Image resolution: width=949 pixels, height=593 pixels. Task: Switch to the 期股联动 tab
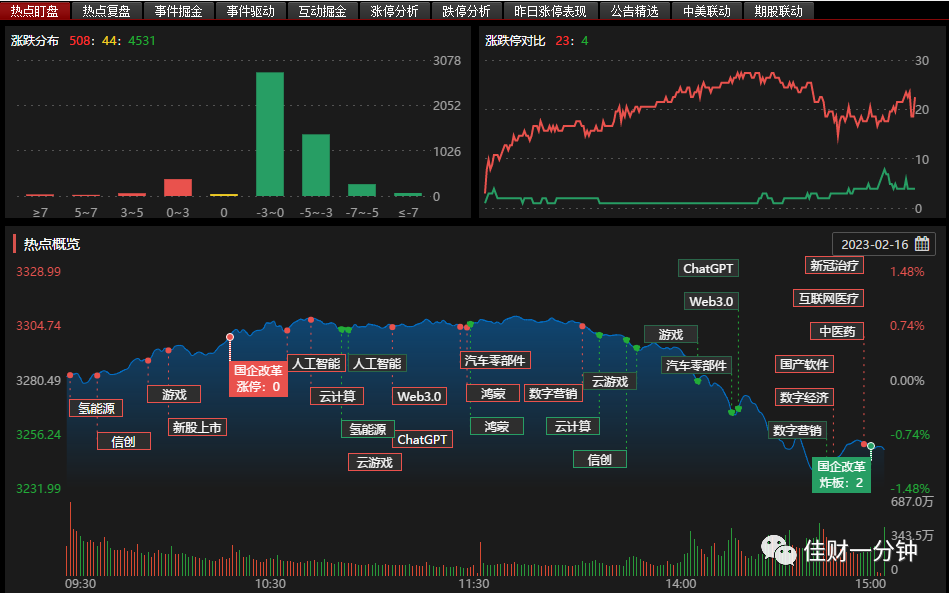[x=778, y=11]
